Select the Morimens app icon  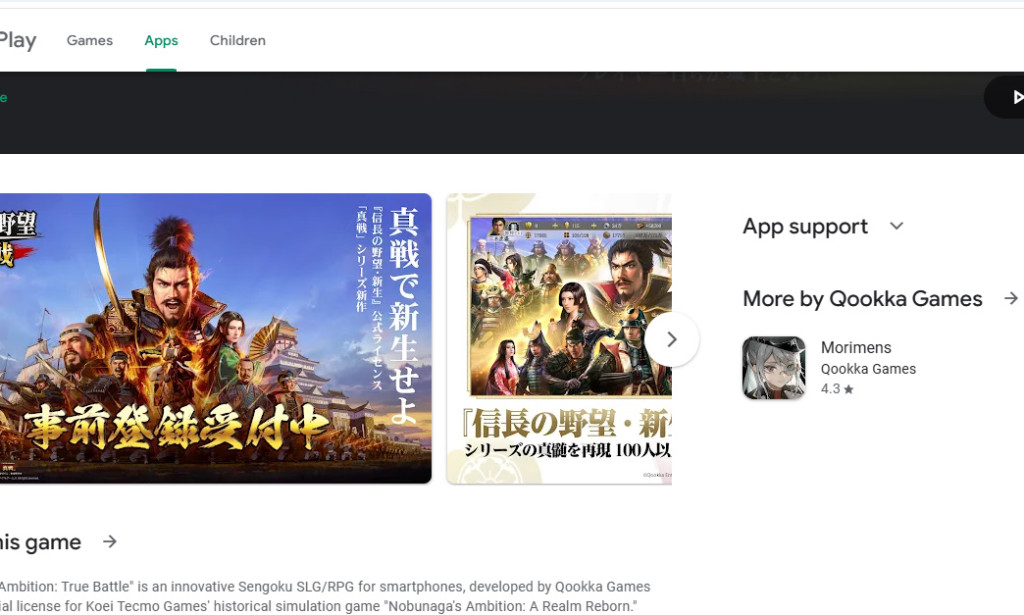point(773,368)
